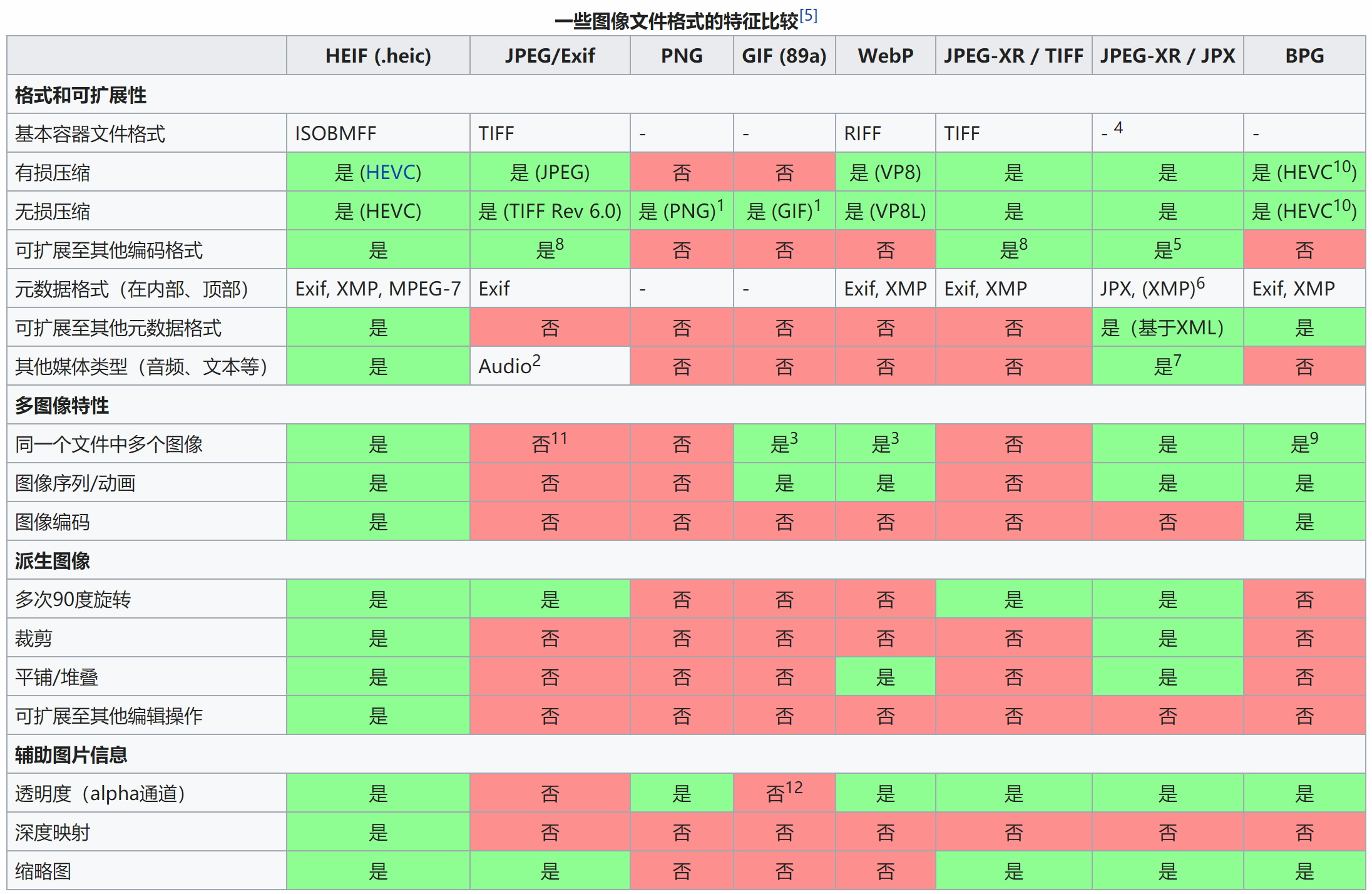1372x894 pixels.
Task: Click the WebP column header
Action: (x=885, y=56)
